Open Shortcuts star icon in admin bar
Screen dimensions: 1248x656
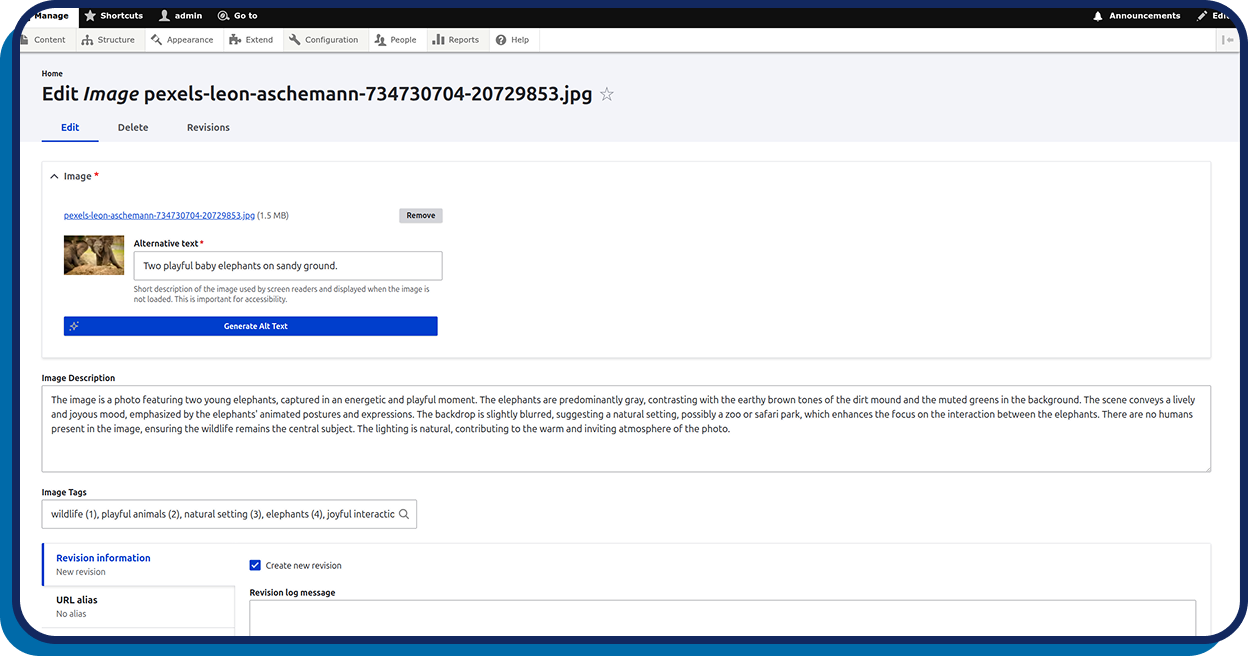pyautogui.click(x=90, y=16)
